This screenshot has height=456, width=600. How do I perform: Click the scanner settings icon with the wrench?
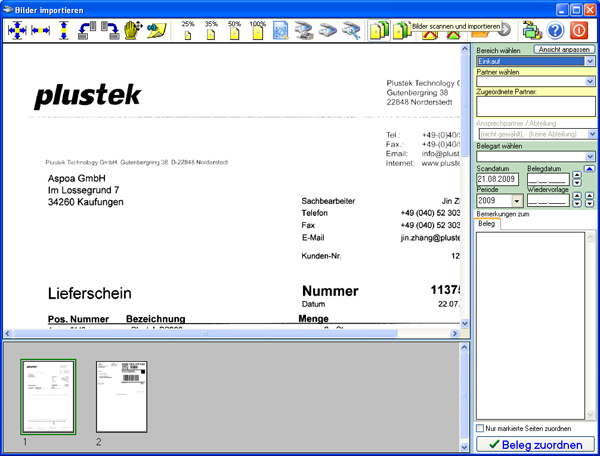click(x=351, y=31)
